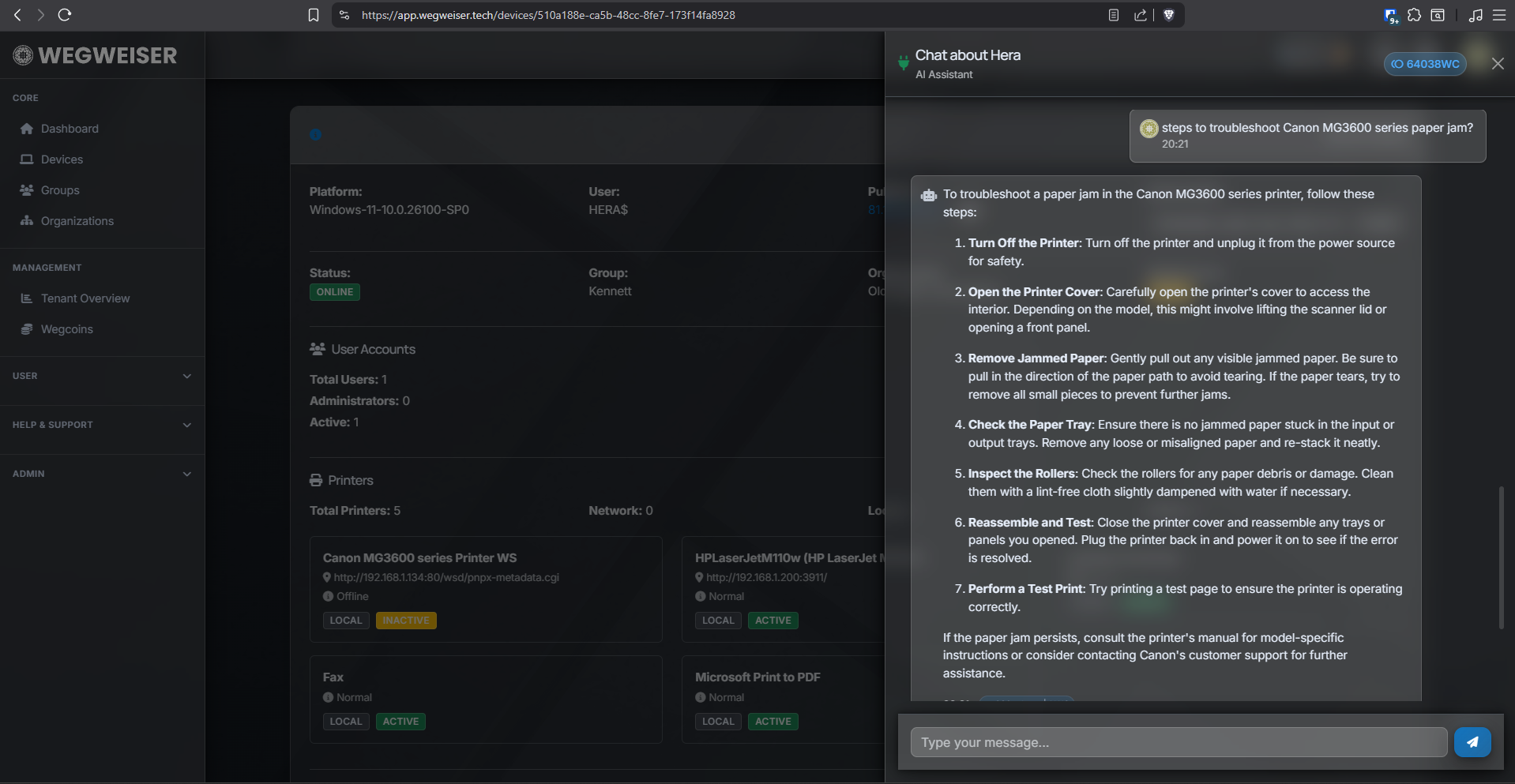Open site settings icon in the address bar
The height and width of the screenshot is (784, 1515).
[344, 15]
